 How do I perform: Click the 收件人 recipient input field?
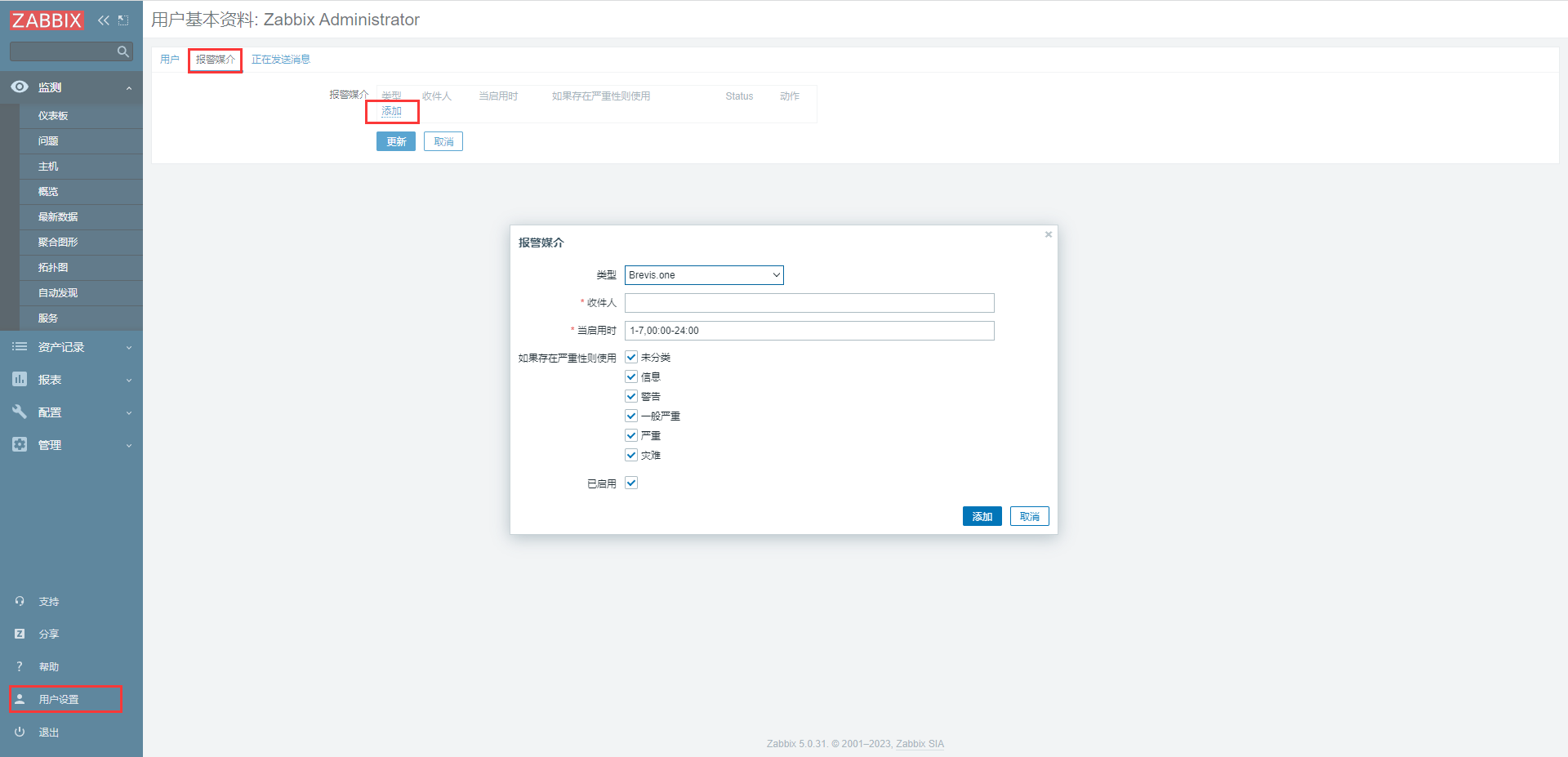click(x=808, y=303)
